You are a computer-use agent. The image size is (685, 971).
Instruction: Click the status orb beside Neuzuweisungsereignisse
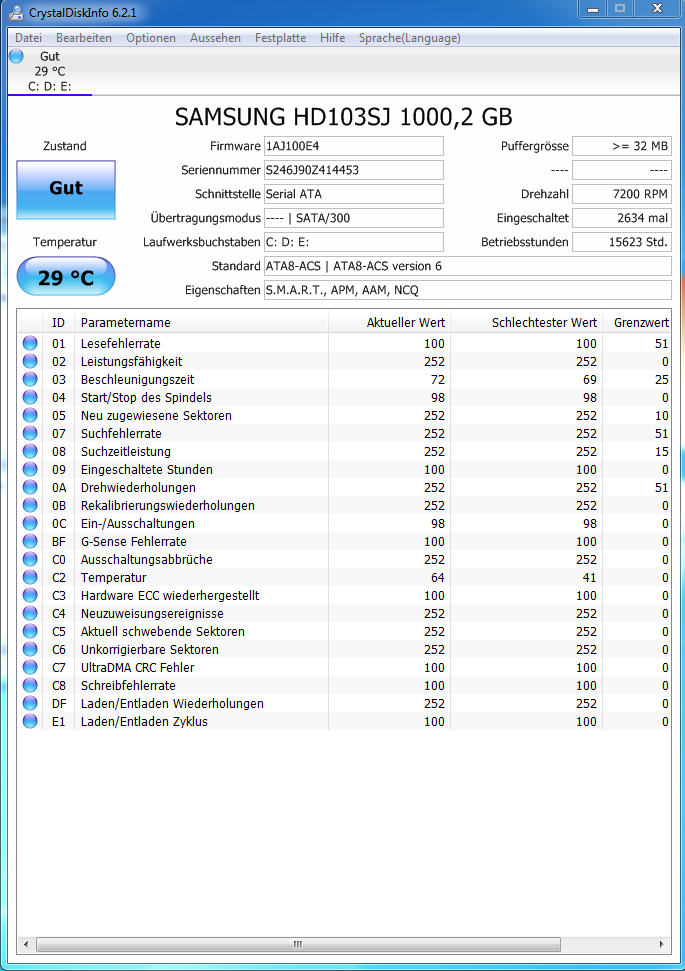pyautogui.click(x=30, y=612)
